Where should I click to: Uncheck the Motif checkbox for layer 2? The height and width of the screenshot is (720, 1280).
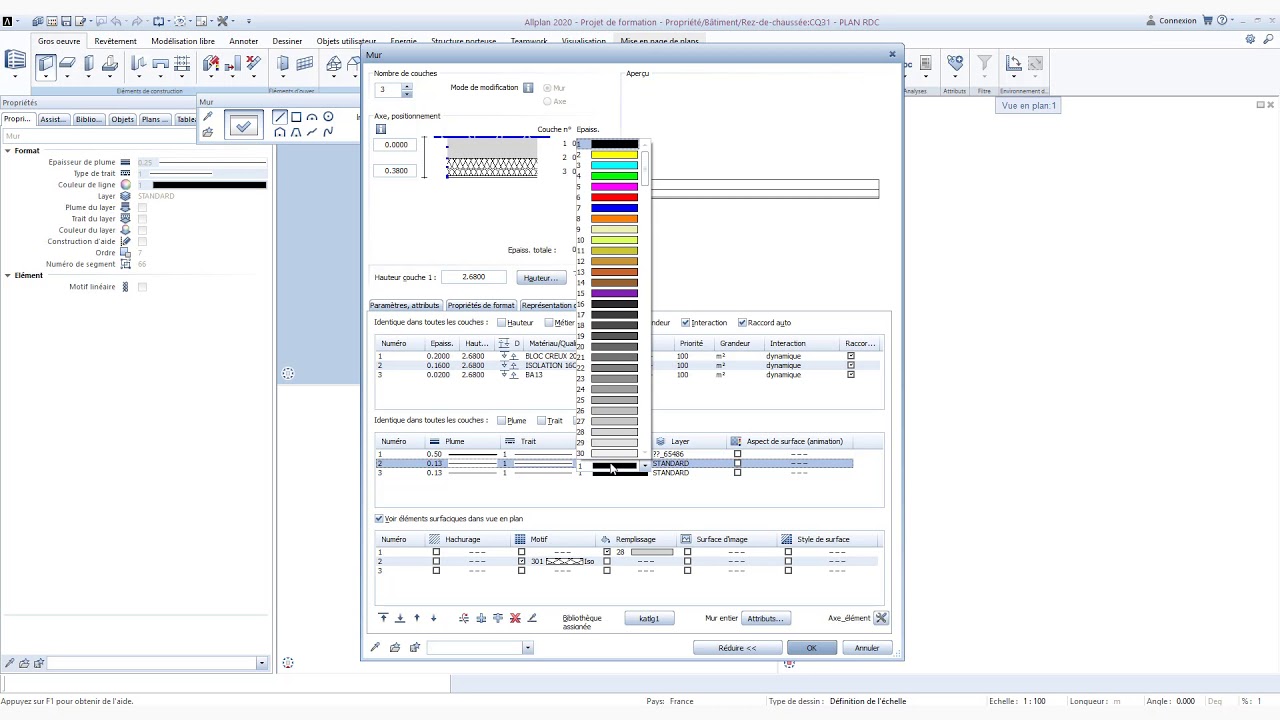click(x=521, y=562)
